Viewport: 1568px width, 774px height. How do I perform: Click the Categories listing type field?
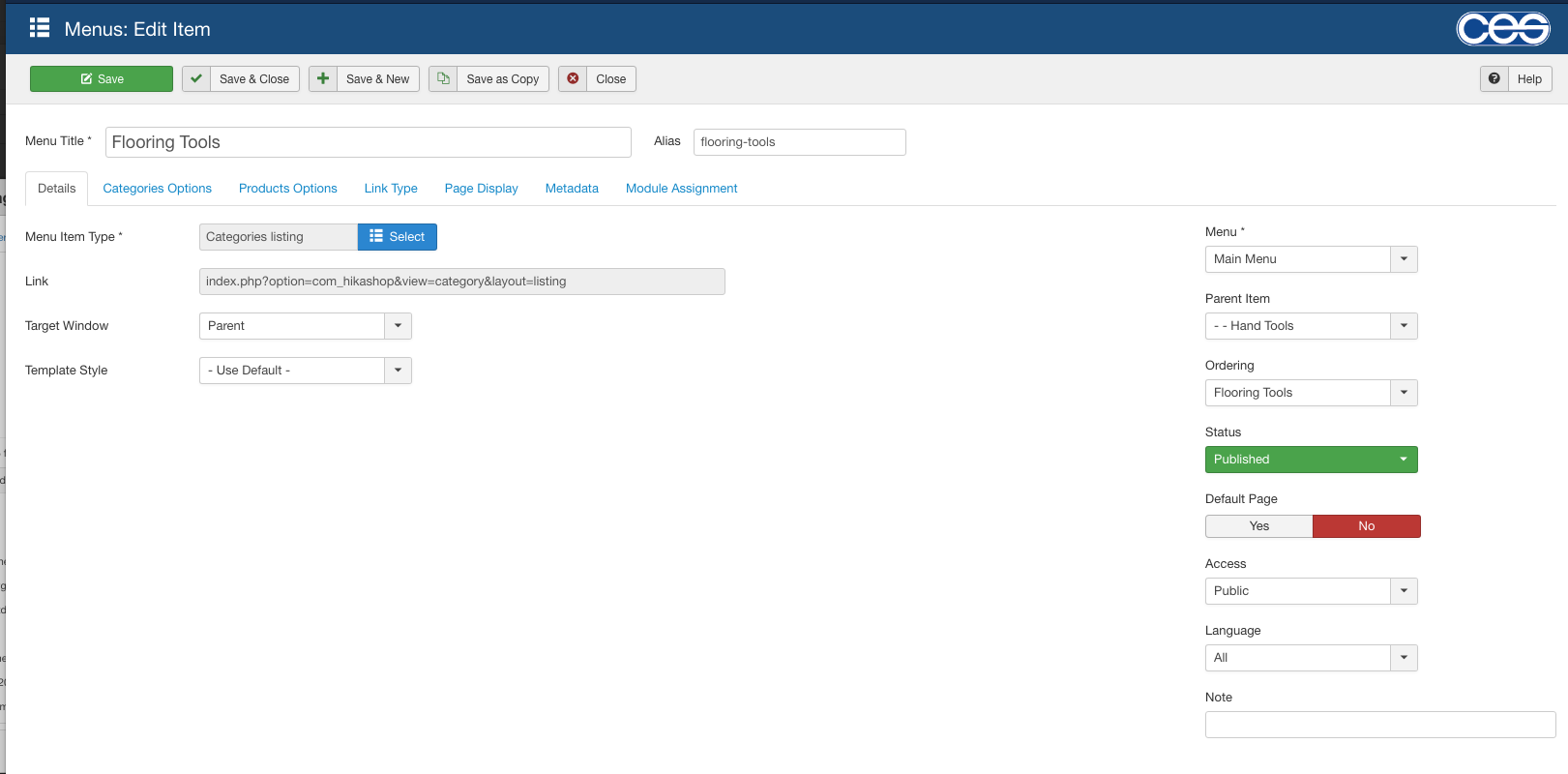(279, 237)
